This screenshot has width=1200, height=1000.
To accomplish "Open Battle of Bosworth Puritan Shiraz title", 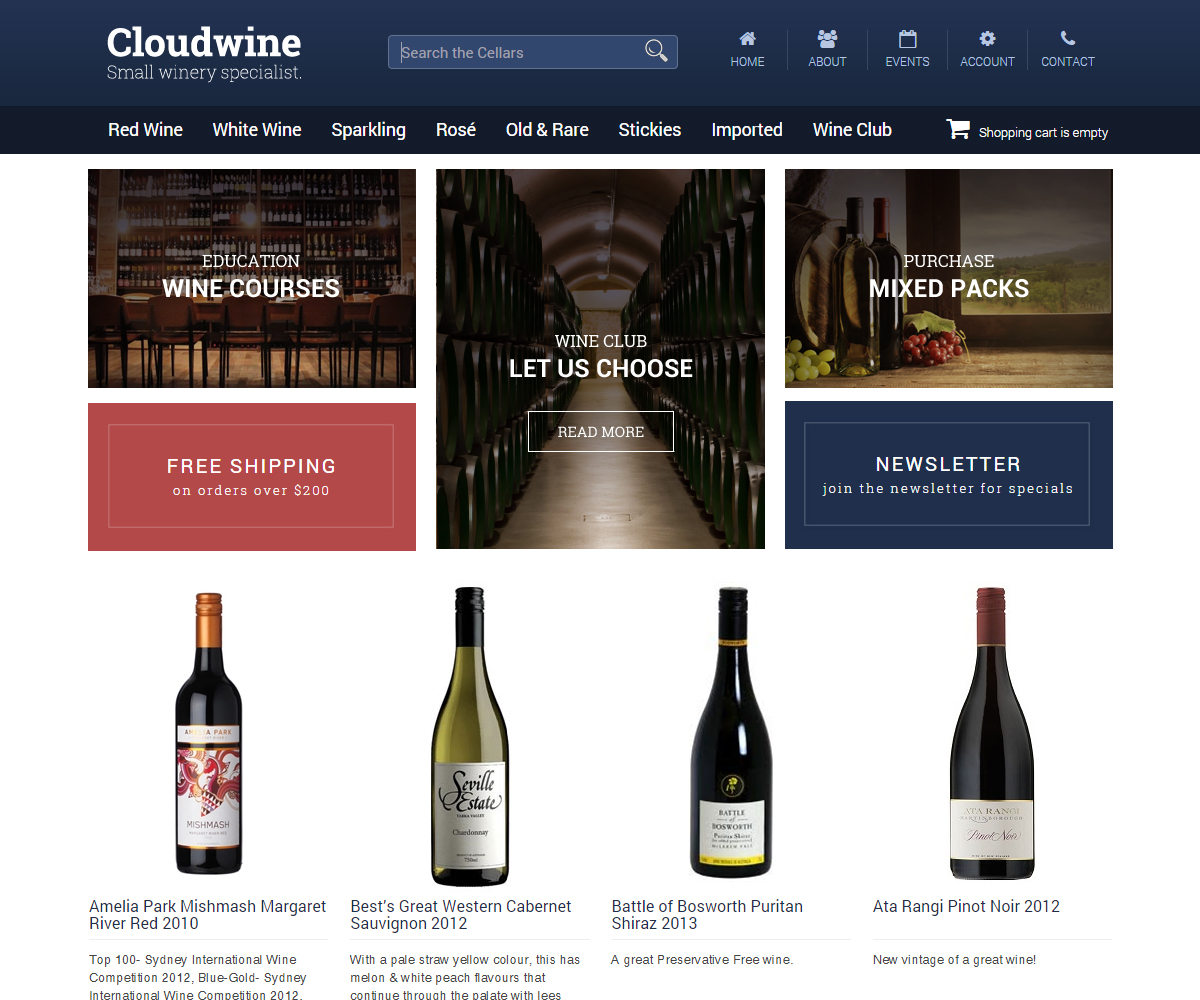I will (x=707, y=915).
